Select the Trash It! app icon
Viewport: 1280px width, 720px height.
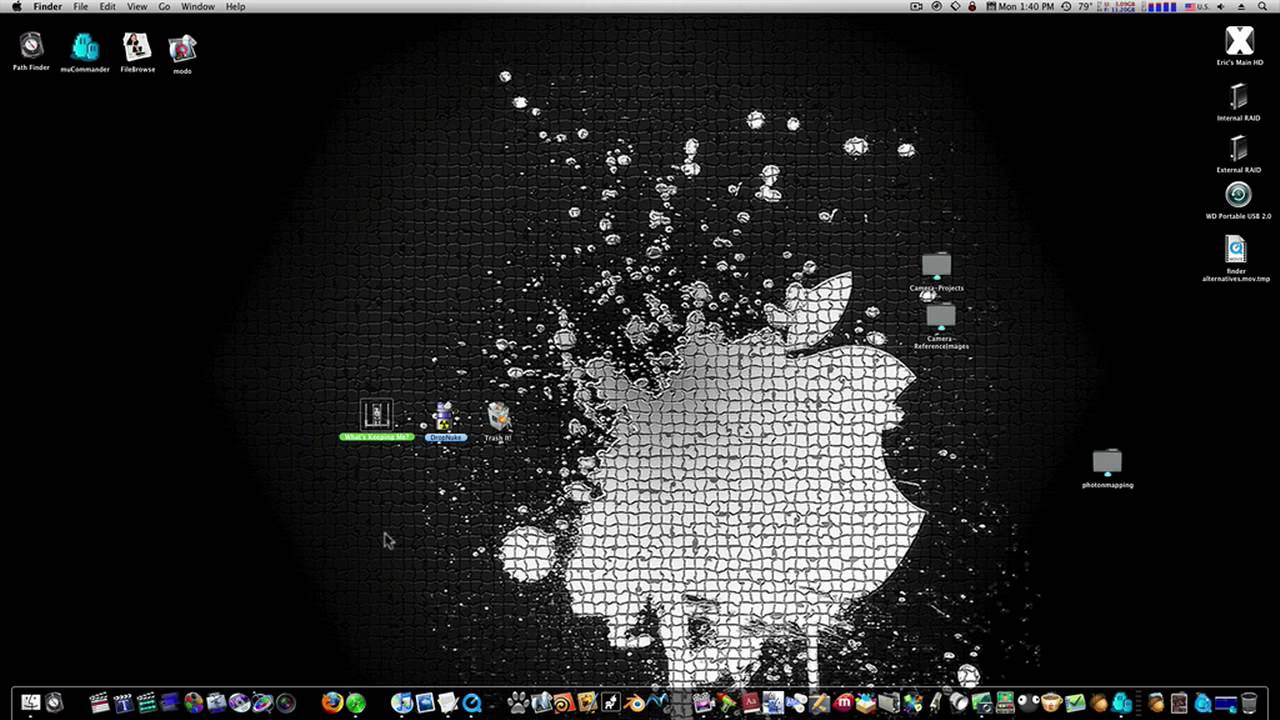pyautogui.click(x=498, y=416)
